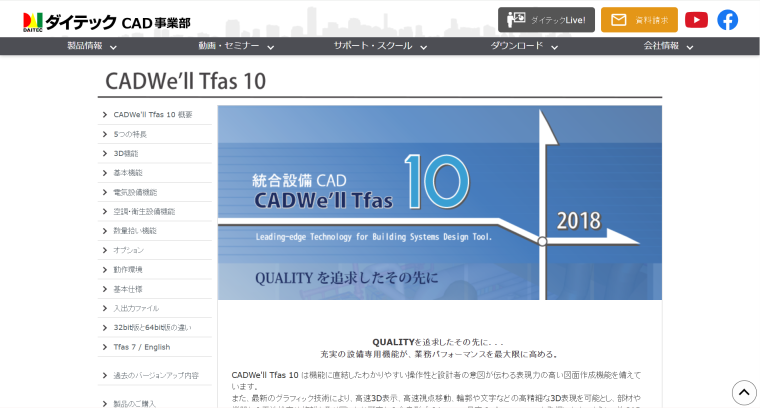Open Tfas 7 / English page
The image size is (760, 408).
click(x=141, y=347)
